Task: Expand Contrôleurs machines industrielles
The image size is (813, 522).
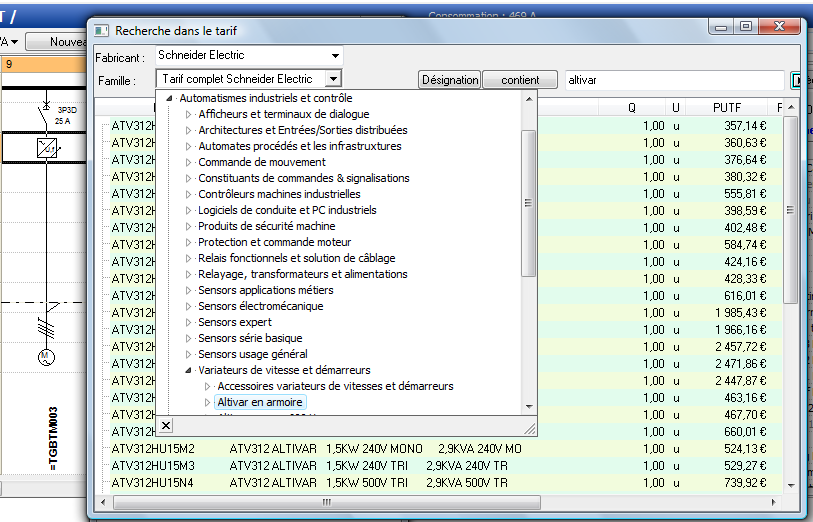Action: (189, 194)
